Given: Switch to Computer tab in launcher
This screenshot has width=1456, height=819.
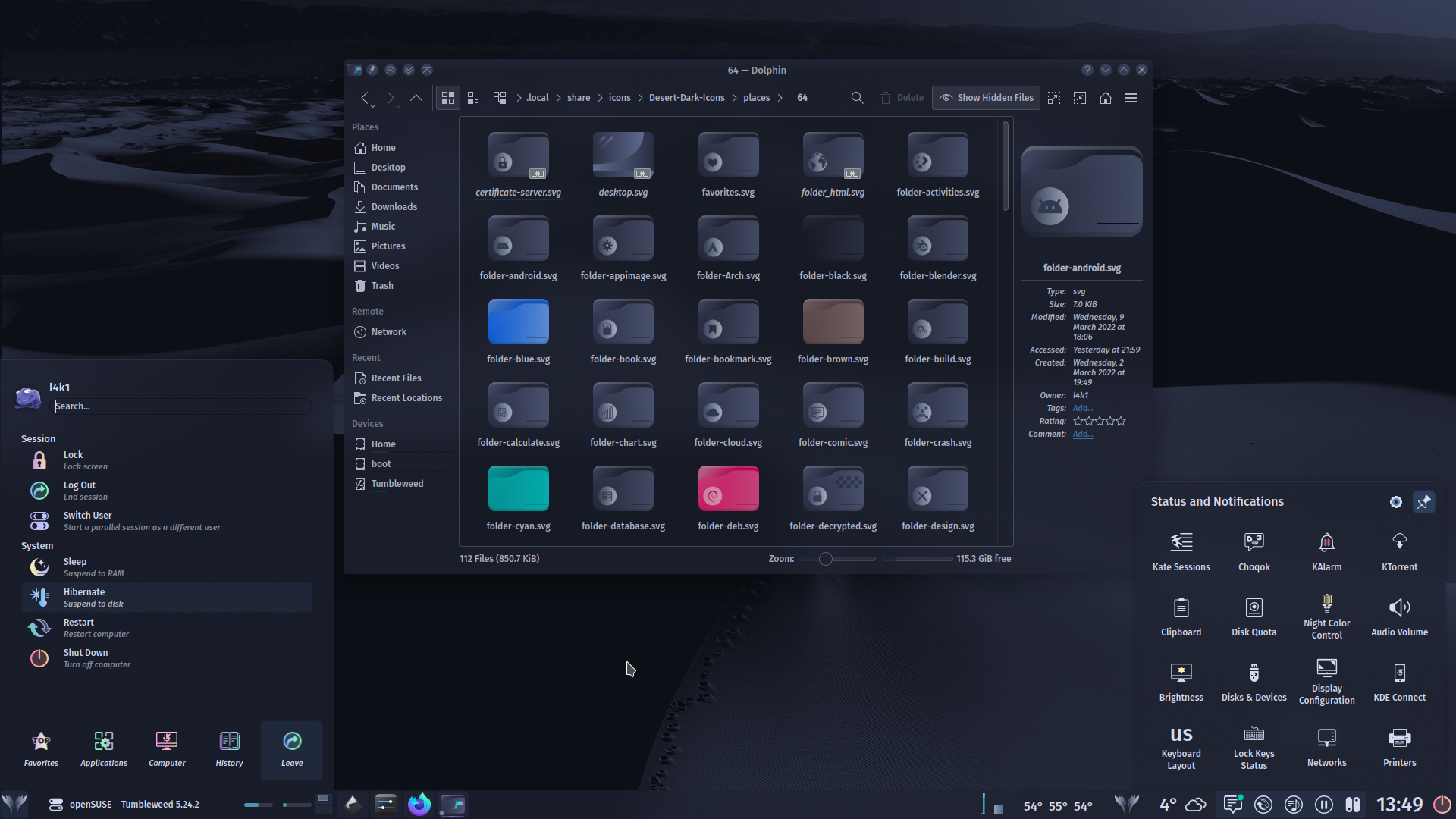Looking at the screenshot, I should 167,750.
